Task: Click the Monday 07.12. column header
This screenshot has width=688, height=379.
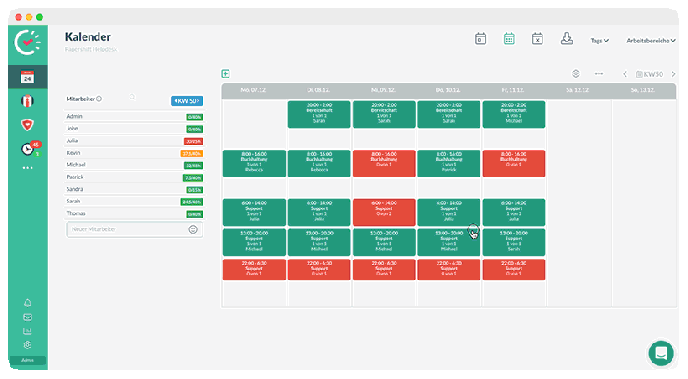Action: click(x=254, y=90)
